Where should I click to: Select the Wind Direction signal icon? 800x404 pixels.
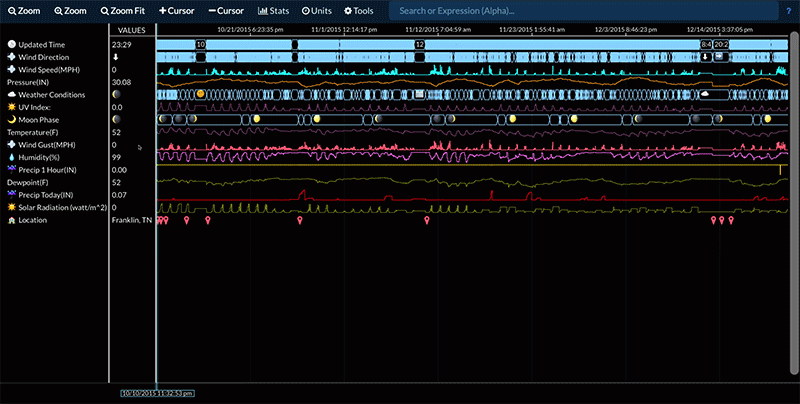(x=11, y=57)
